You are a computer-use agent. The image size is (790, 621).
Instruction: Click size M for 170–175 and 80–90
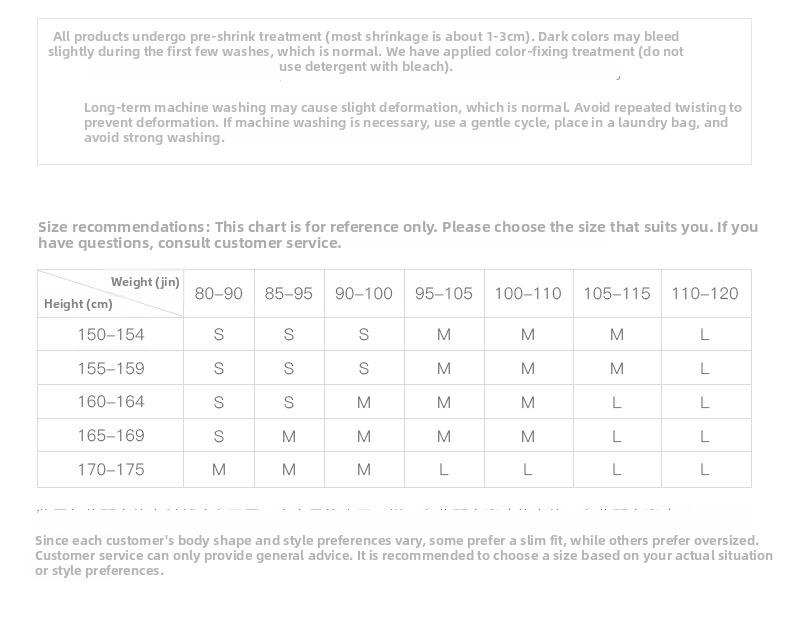pyautogui.click(x=219, y=469)
